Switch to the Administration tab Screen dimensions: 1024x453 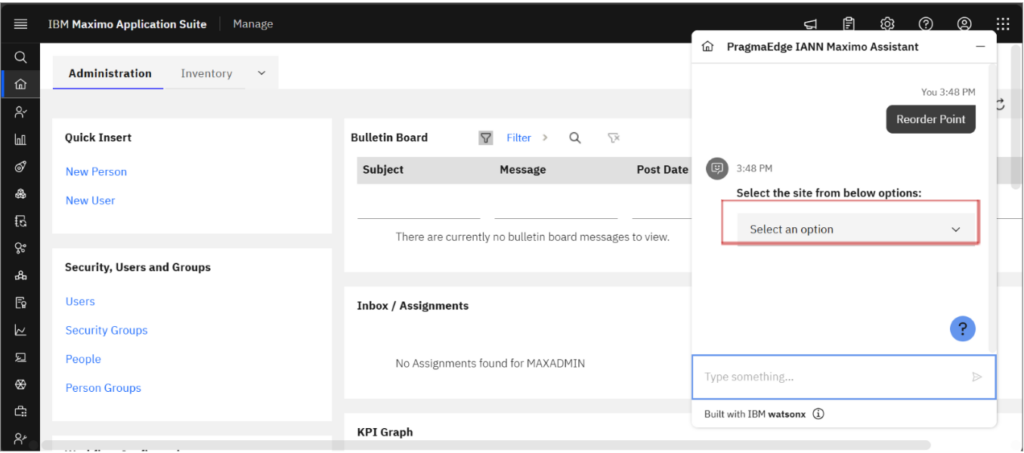[x=110, y=73]
